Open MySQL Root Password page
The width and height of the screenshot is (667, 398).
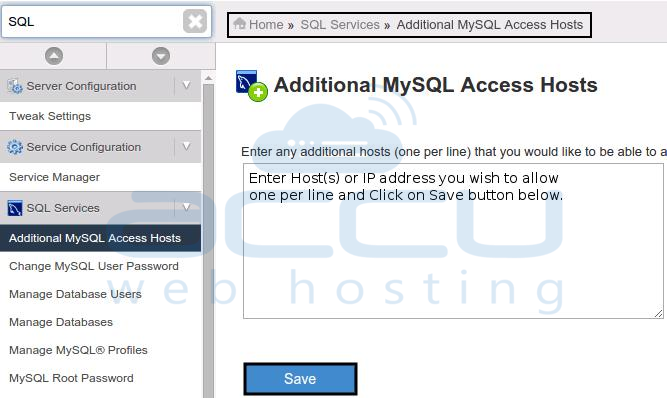pyautogui.click(x=71, y=378)
